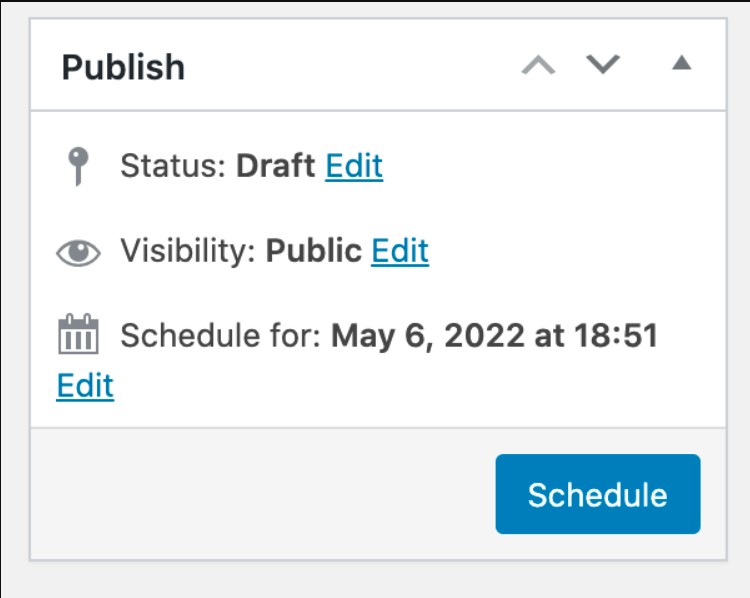Click the May 6, 2022 at 18:51 date text
750x598 pixels.
(494, 336)
